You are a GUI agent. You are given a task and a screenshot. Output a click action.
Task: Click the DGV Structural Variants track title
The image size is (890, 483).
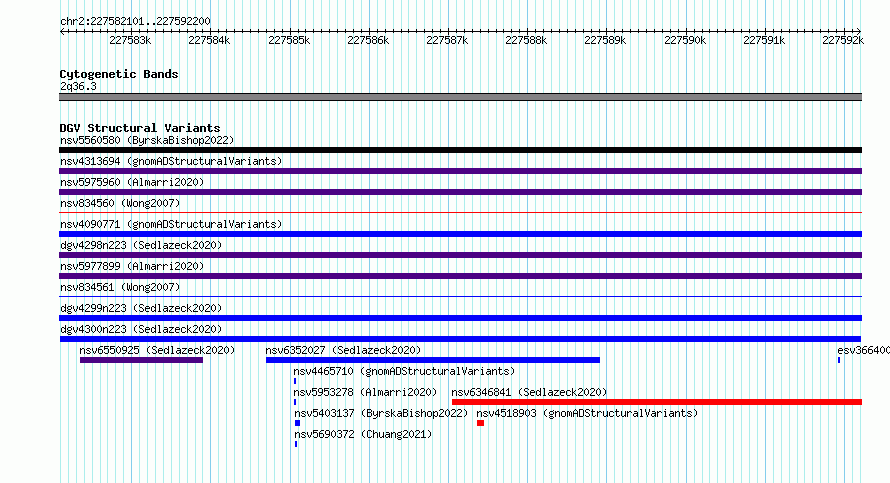click(140, 128)
